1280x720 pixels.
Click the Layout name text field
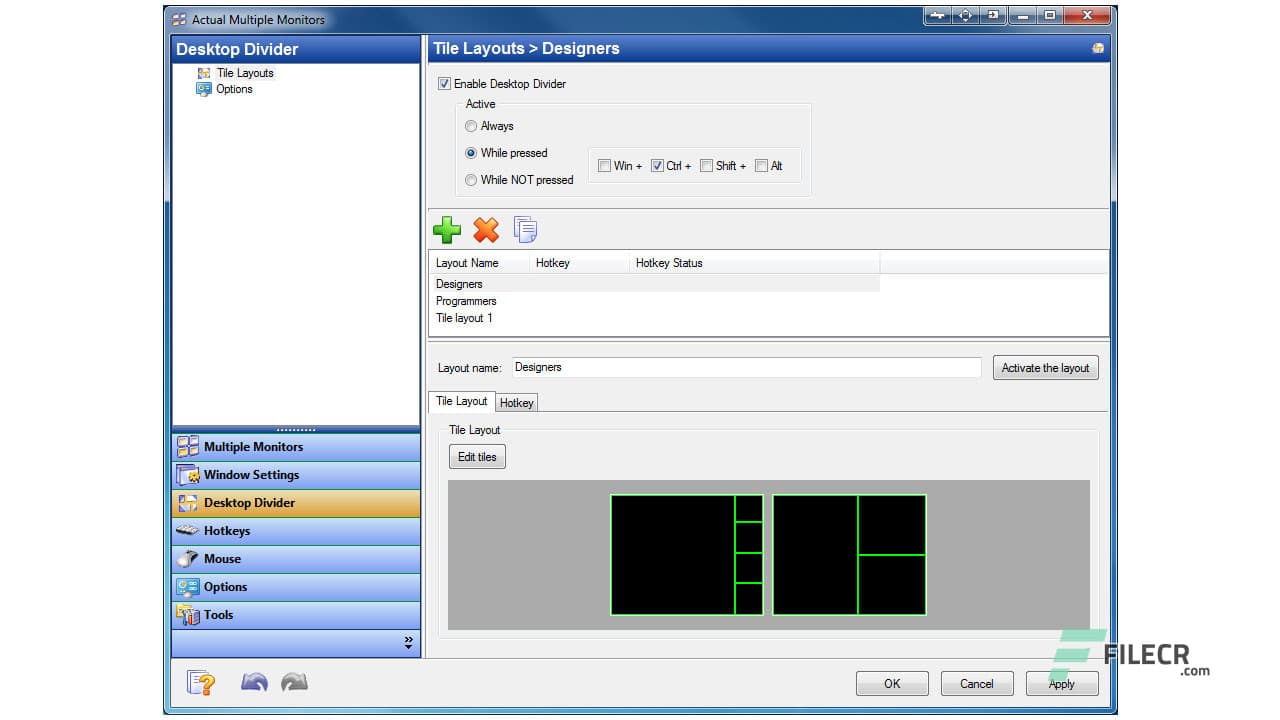pos(745,368)
